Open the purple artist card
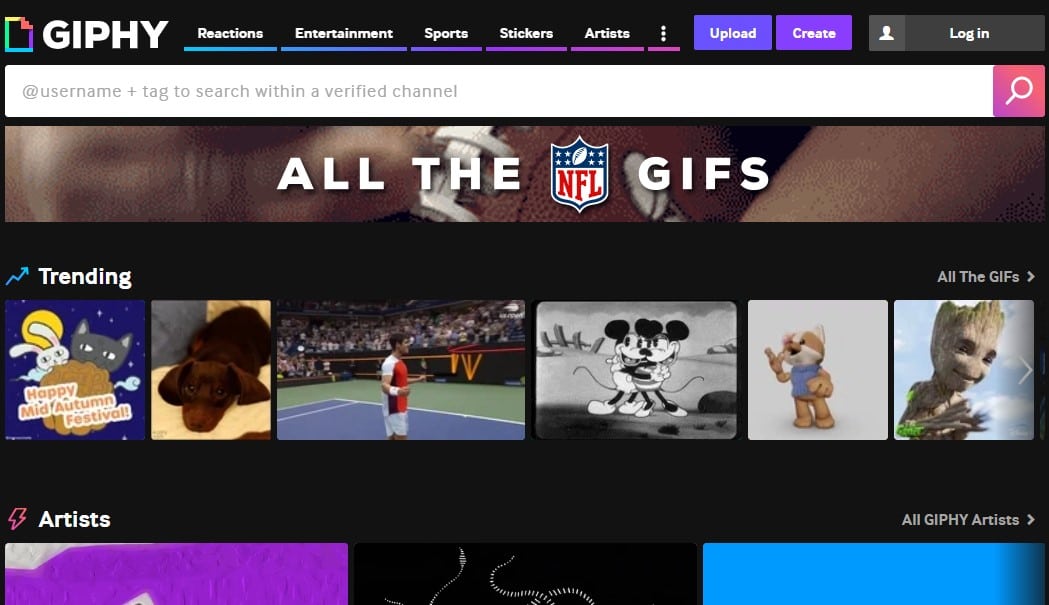 click(x=177, y=574)
